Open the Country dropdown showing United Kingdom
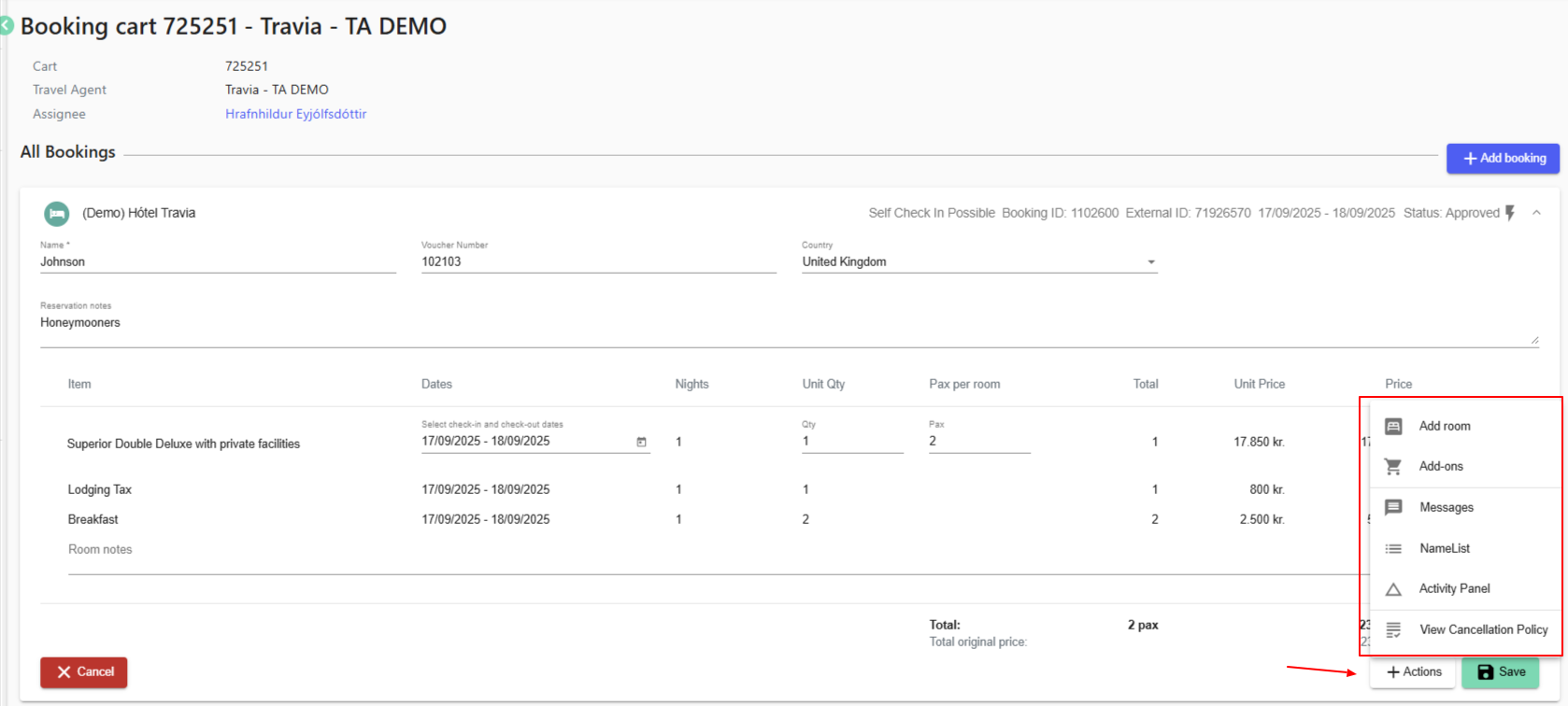 point(979,261)
